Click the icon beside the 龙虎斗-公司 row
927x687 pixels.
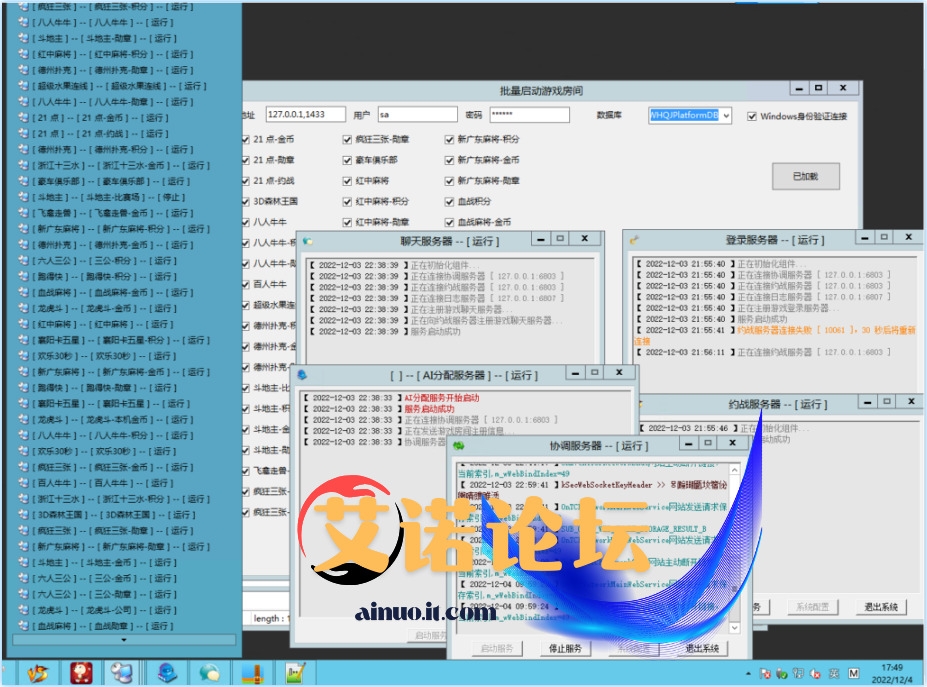point(23,610)
